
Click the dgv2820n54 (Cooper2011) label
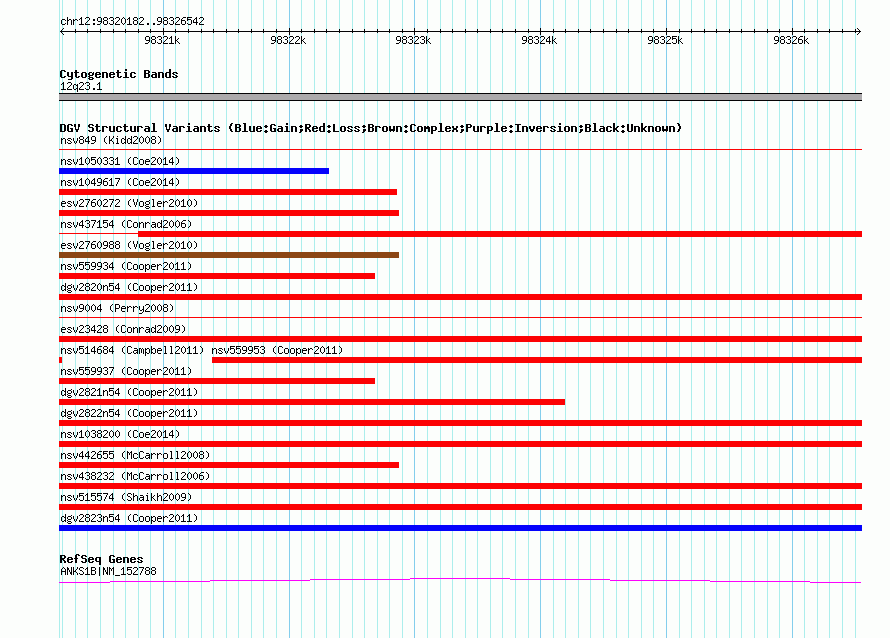pos(129,287)
